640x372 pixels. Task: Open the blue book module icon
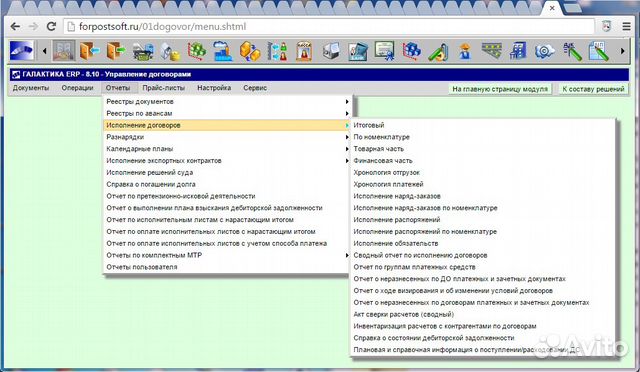tap(358, 51)
